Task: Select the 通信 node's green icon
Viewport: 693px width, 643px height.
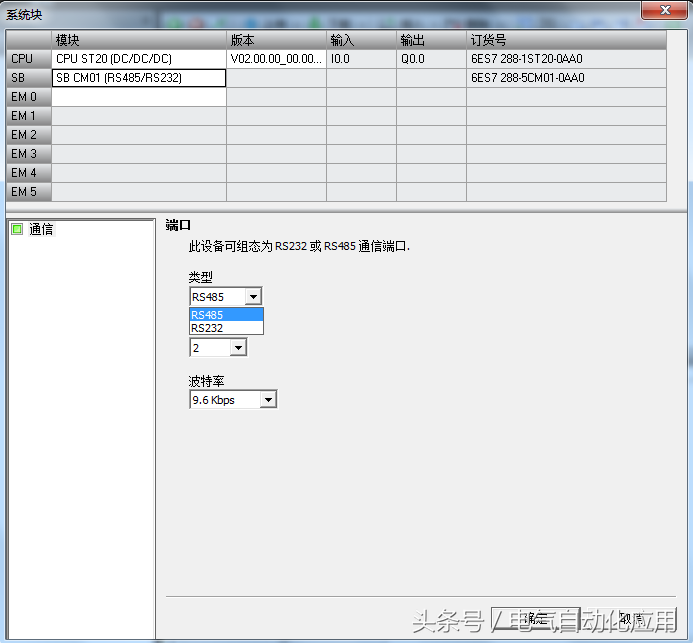Action: (17, 230)
